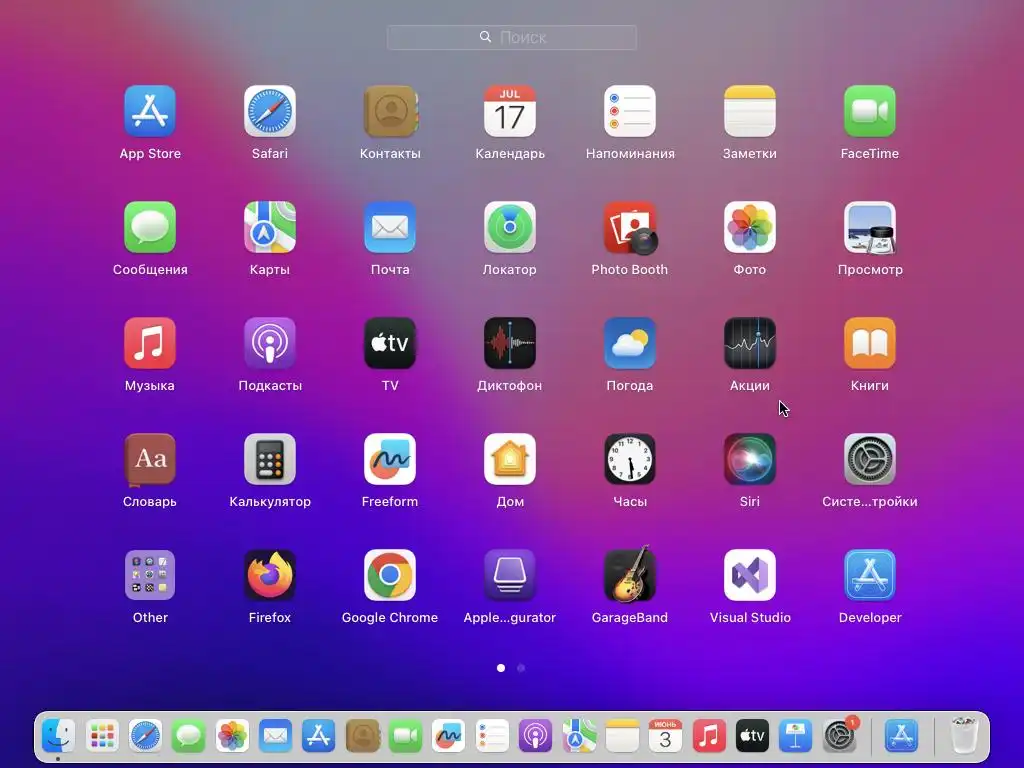Open System Settings with badge in Dock
This screenshot has height=768, width=1024.
(840, 735)
